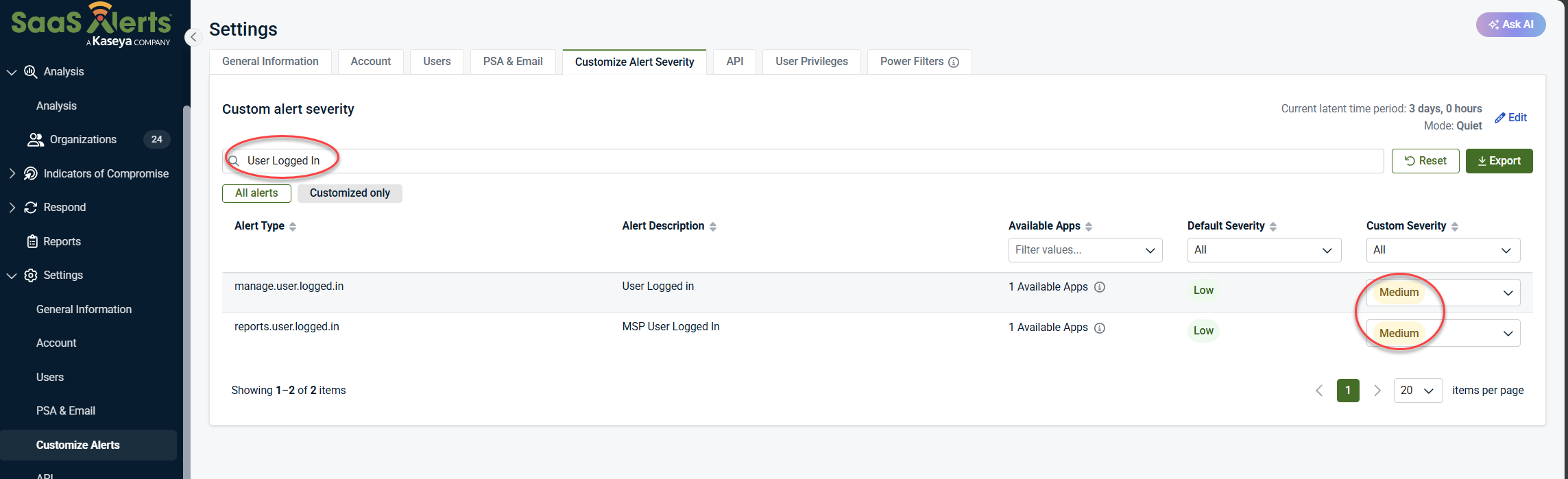
Task: Click info icon for manage.user.logged.in apps
Action: tap(1100, 287)
